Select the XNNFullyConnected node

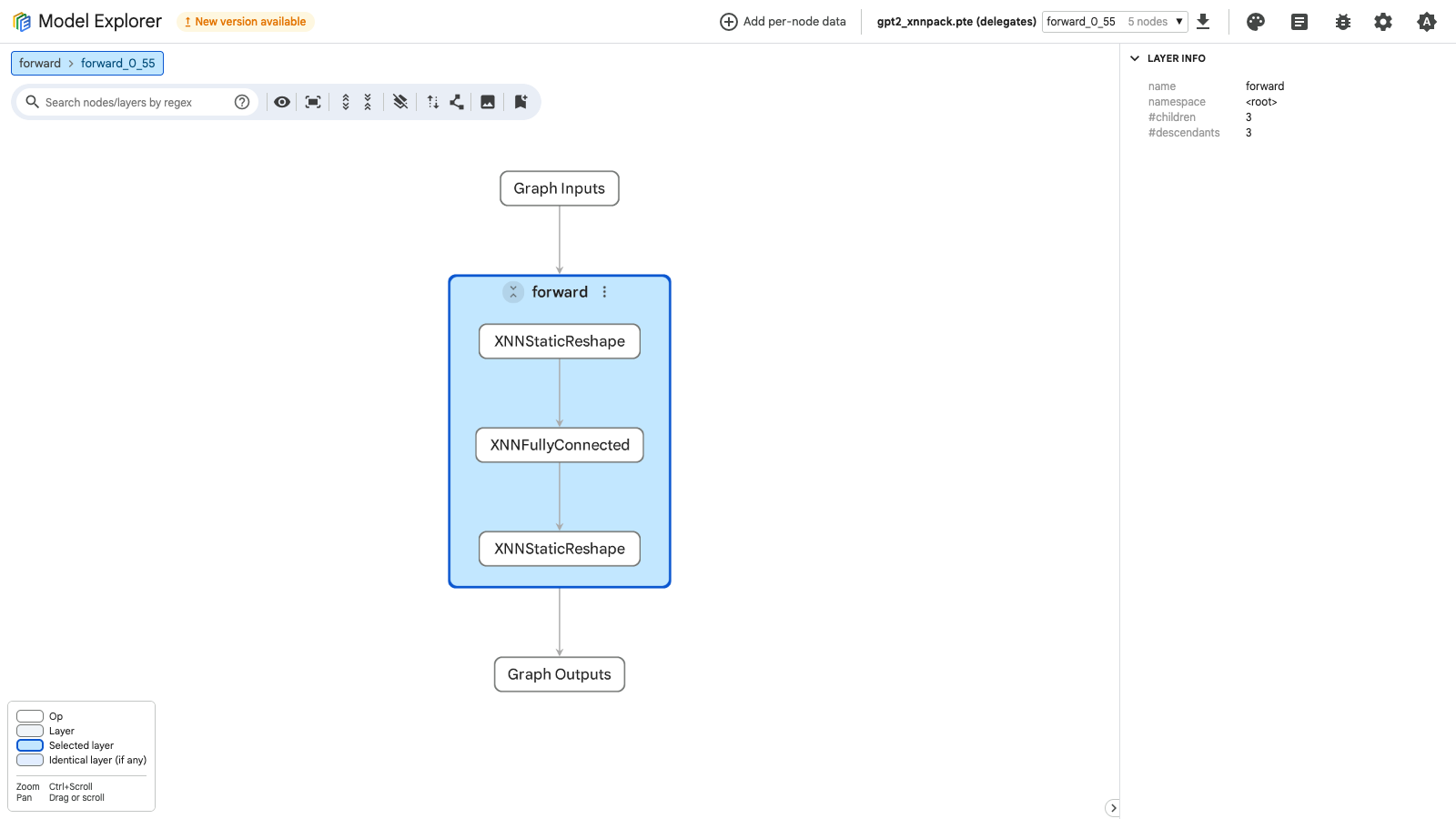(560, 445)
